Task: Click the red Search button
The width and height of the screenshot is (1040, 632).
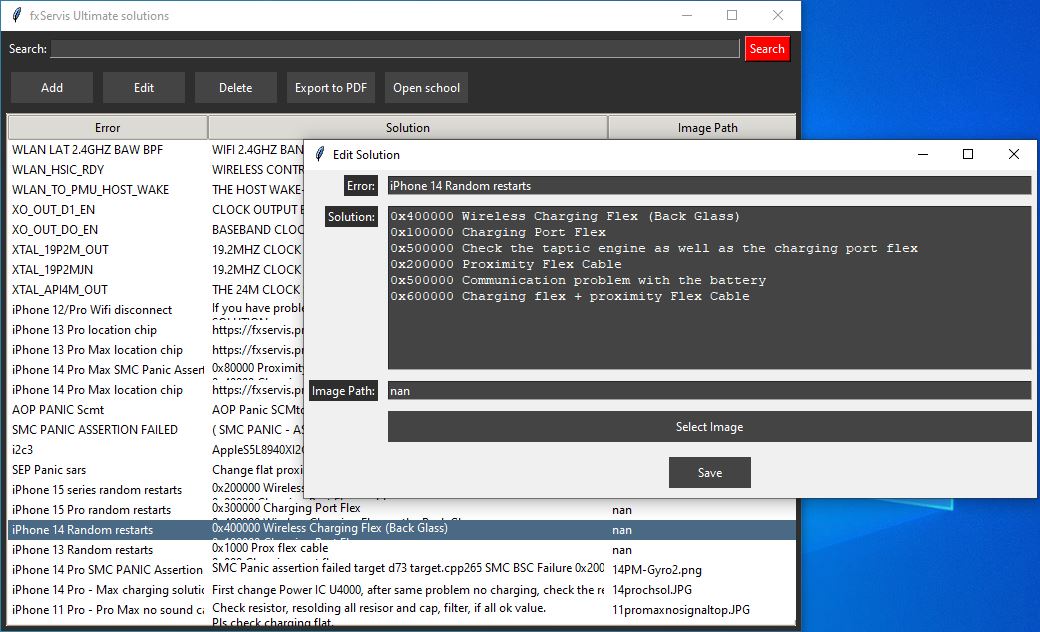Action: click(x=767, y=48)
